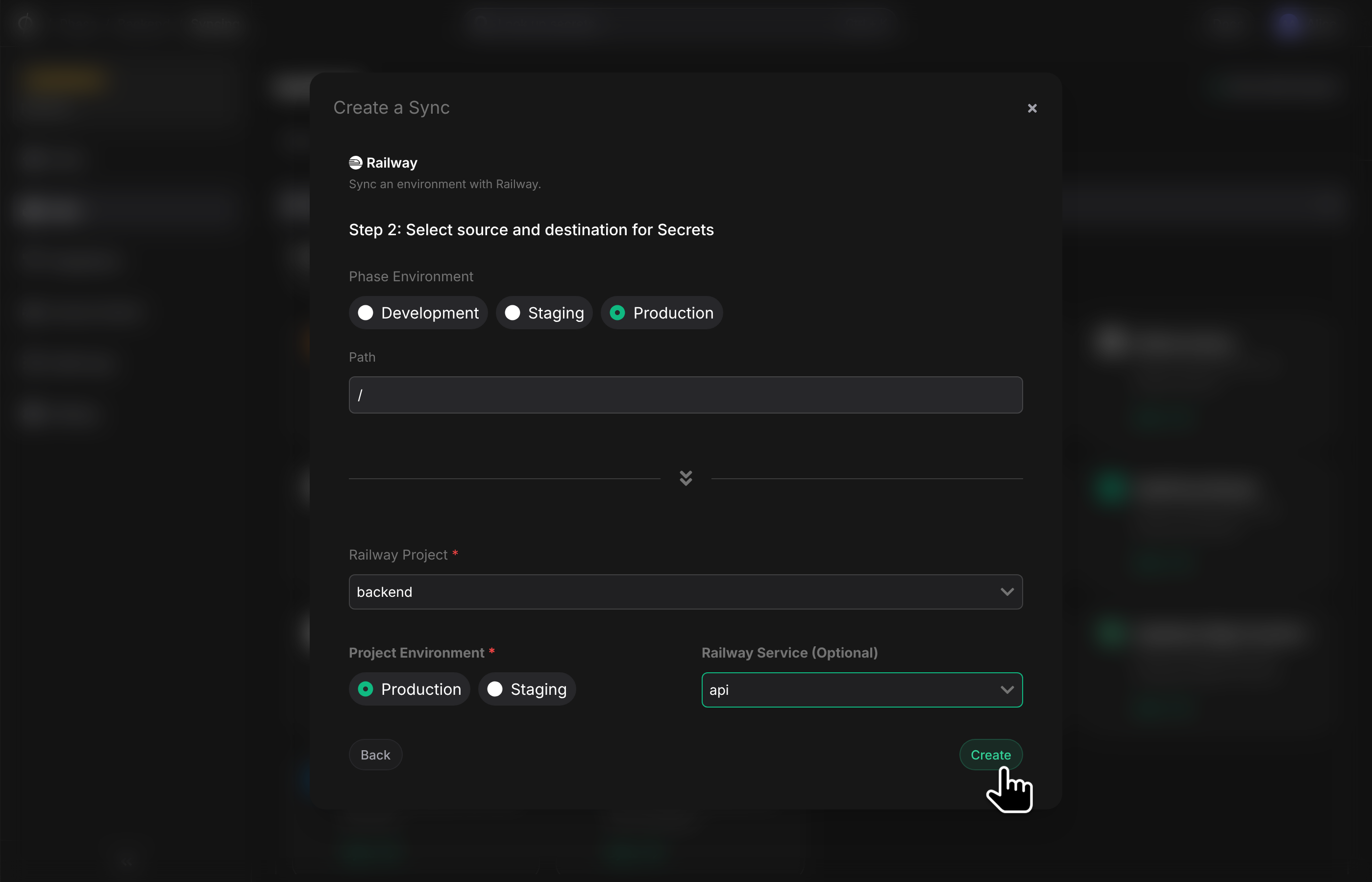Click the Railway logo icon
Image resolution: width=1372 pixels, height=882 pixels.
pyautogui.click(x=356, y=163)
